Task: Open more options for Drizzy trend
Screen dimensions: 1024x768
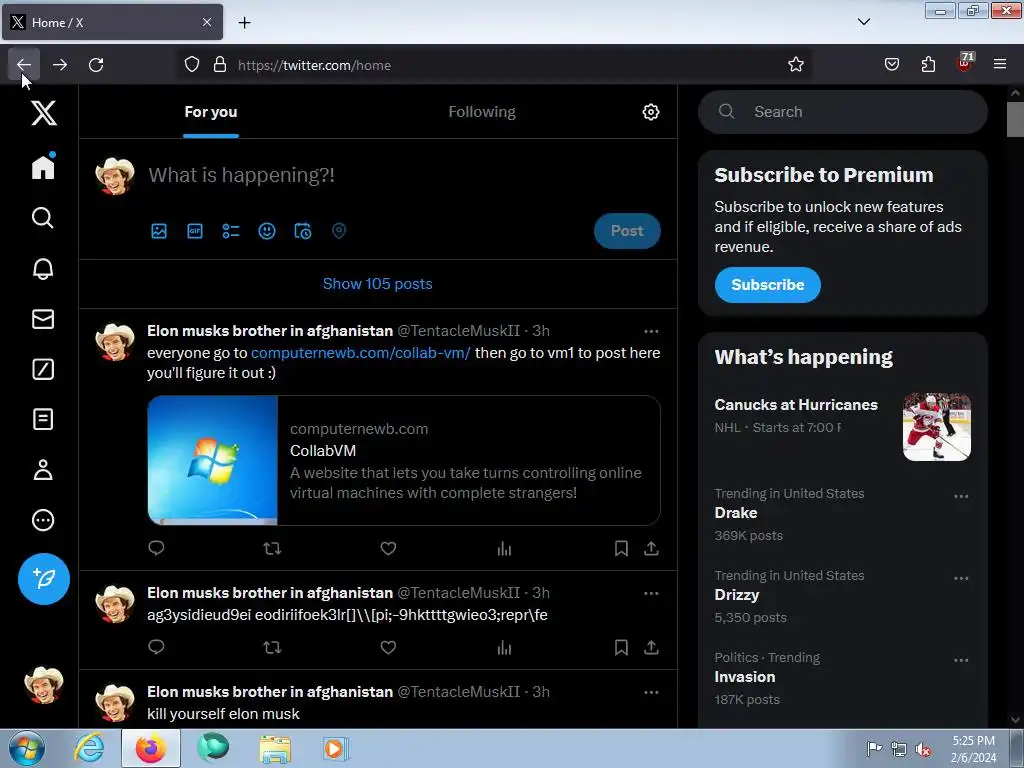Action: (961, 579)
